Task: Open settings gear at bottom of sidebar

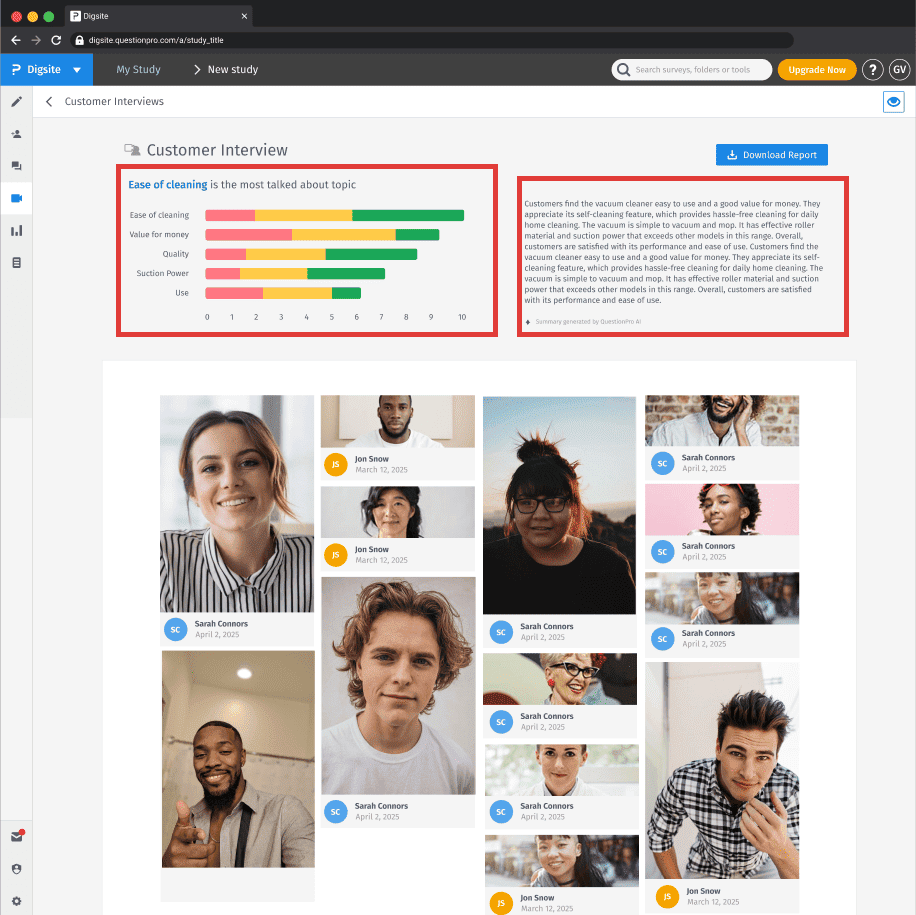Action: point(15,899)
